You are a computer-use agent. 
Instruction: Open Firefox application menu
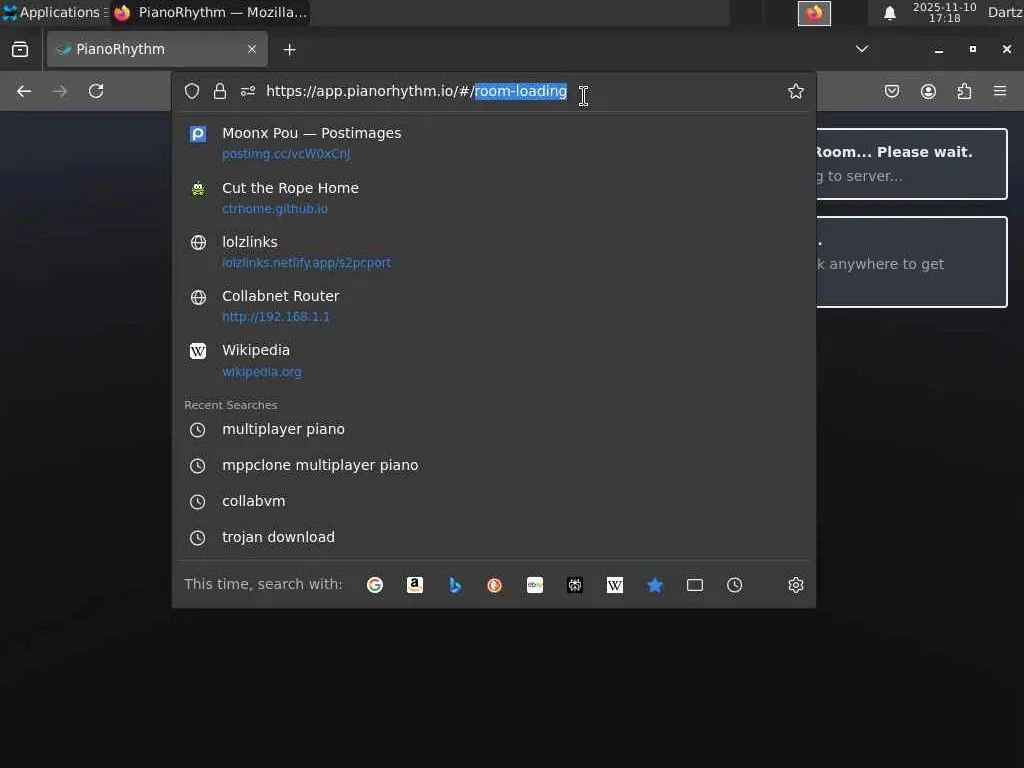click(x=1000, y=91)
